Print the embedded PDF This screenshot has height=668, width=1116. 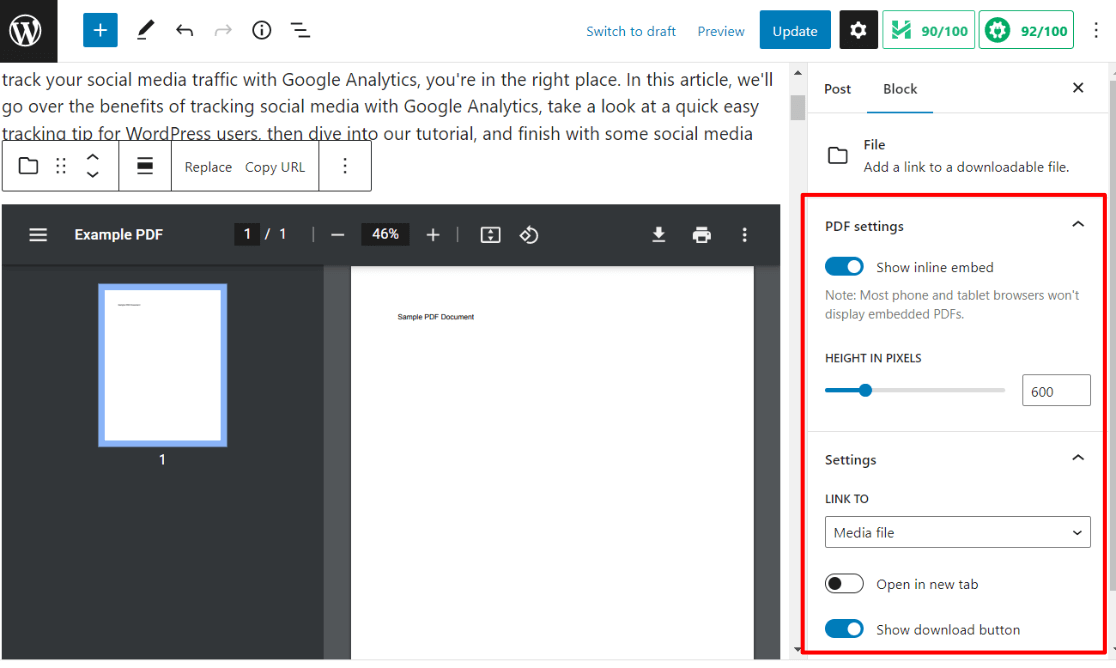tap(701, 234)
